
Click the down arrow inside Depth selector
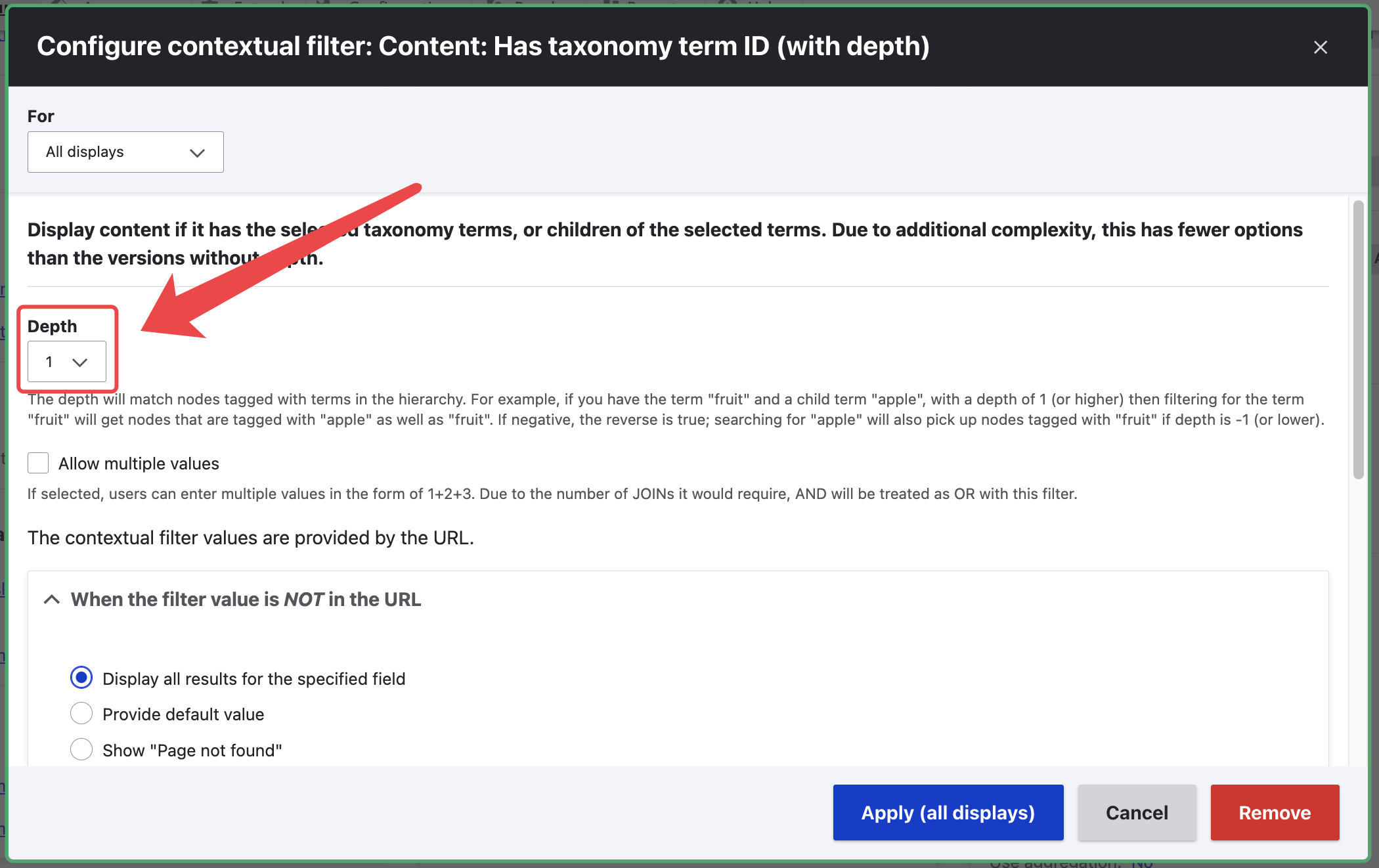tap(80, 362)
